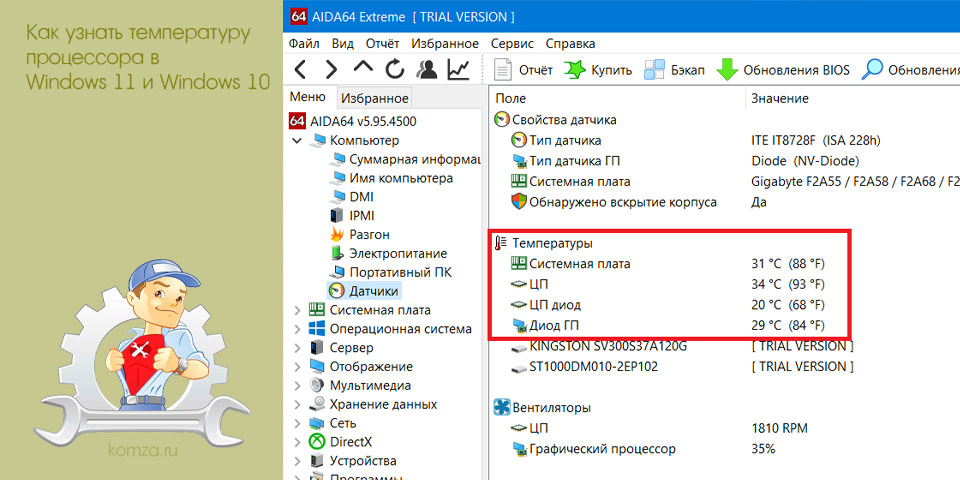Click the 1810 RPM value
Image resolution: width=960 pixels, height=480 pixels.
coord(781,427)
